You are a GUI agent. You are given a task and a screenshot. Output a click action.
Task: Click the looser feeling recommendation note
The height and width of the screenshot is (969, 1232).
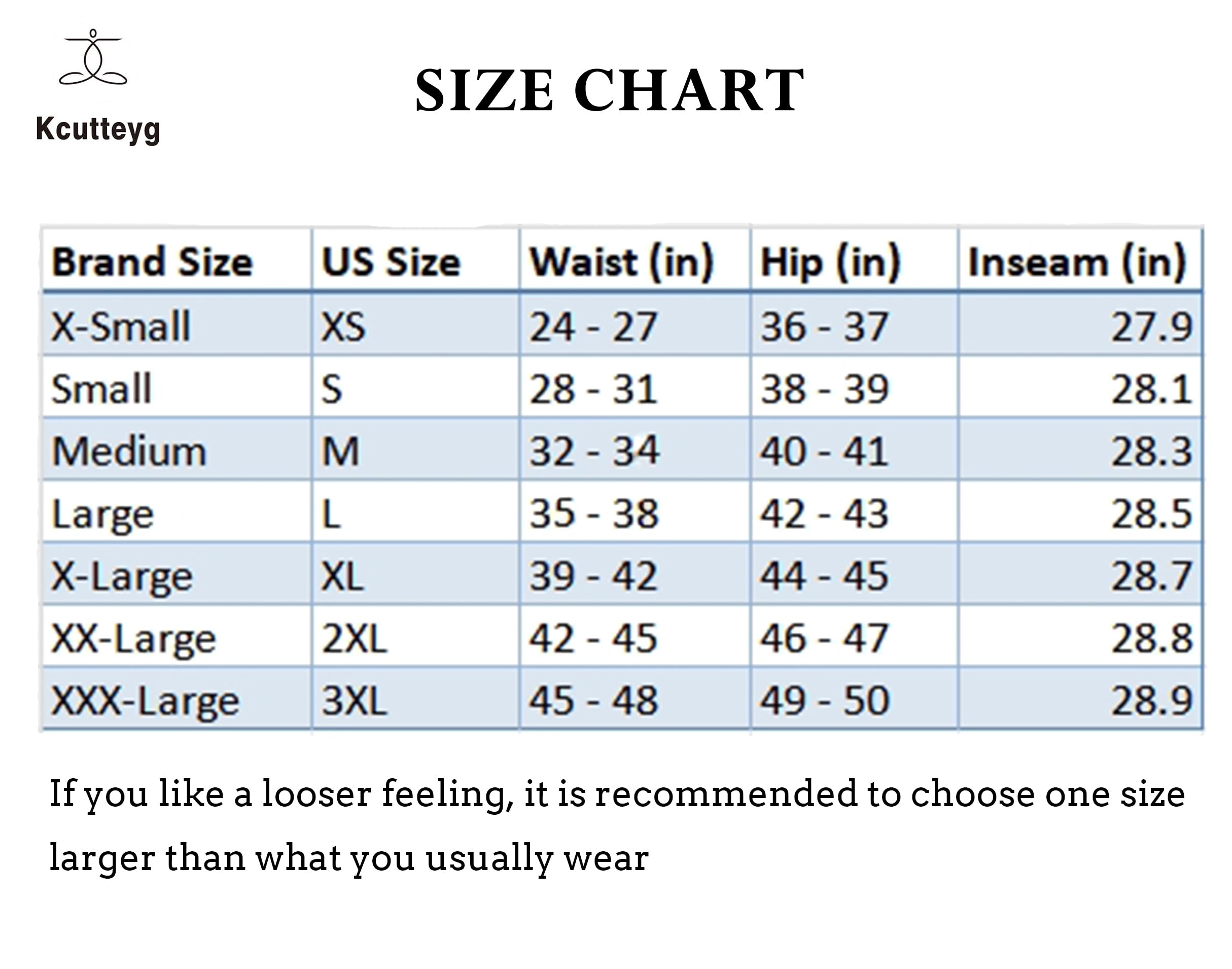(616, 825)
